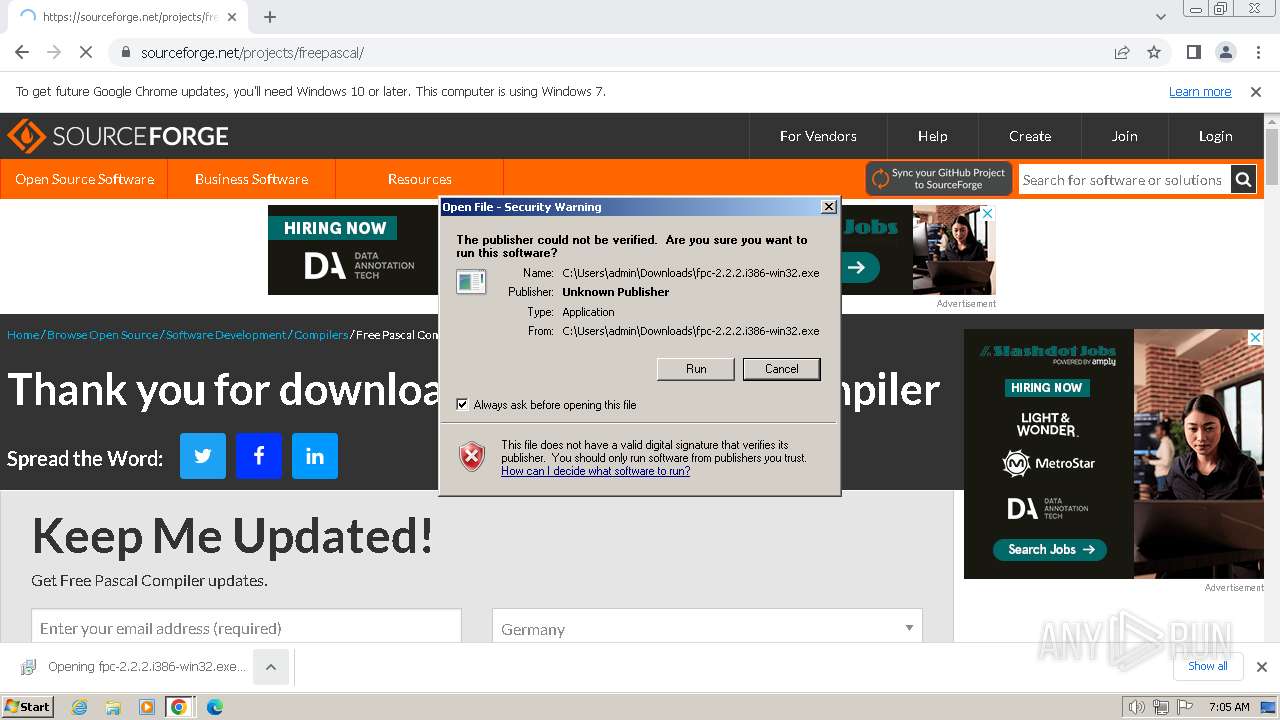Click the Login link
This screenshot has height=720, width=1280.
(x=1215, y=136)
